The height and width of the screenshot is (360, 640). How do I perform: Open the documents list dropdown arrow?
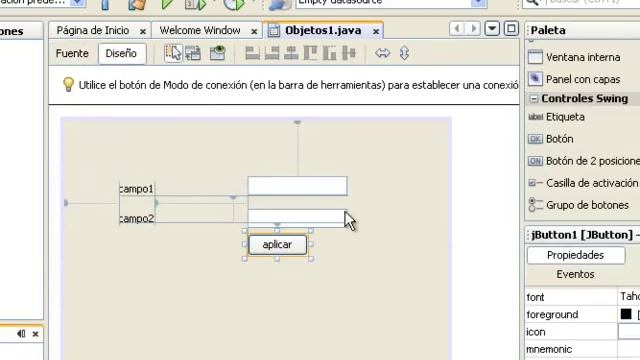492,29
